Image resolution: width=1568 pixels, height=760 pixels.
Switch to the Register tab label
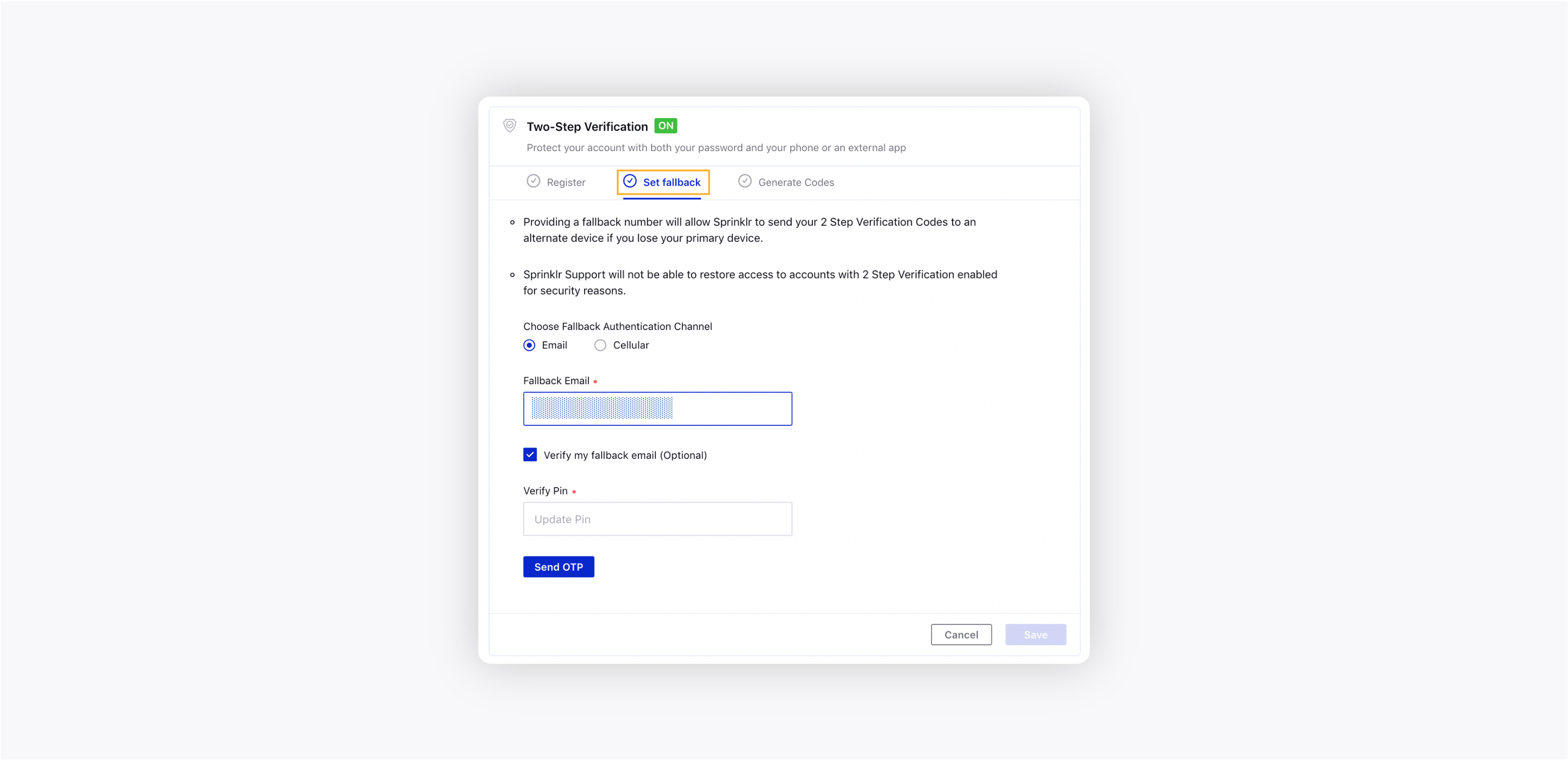(x=565, y=182)
